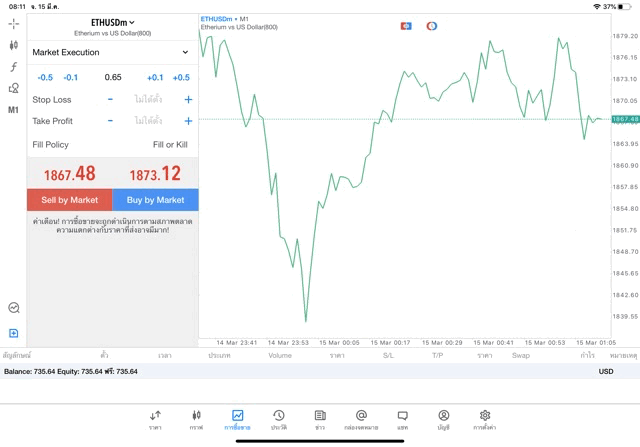The image size is (640, 447).
Task: Raise Take Profit with plus button
Action: (188, 121)
